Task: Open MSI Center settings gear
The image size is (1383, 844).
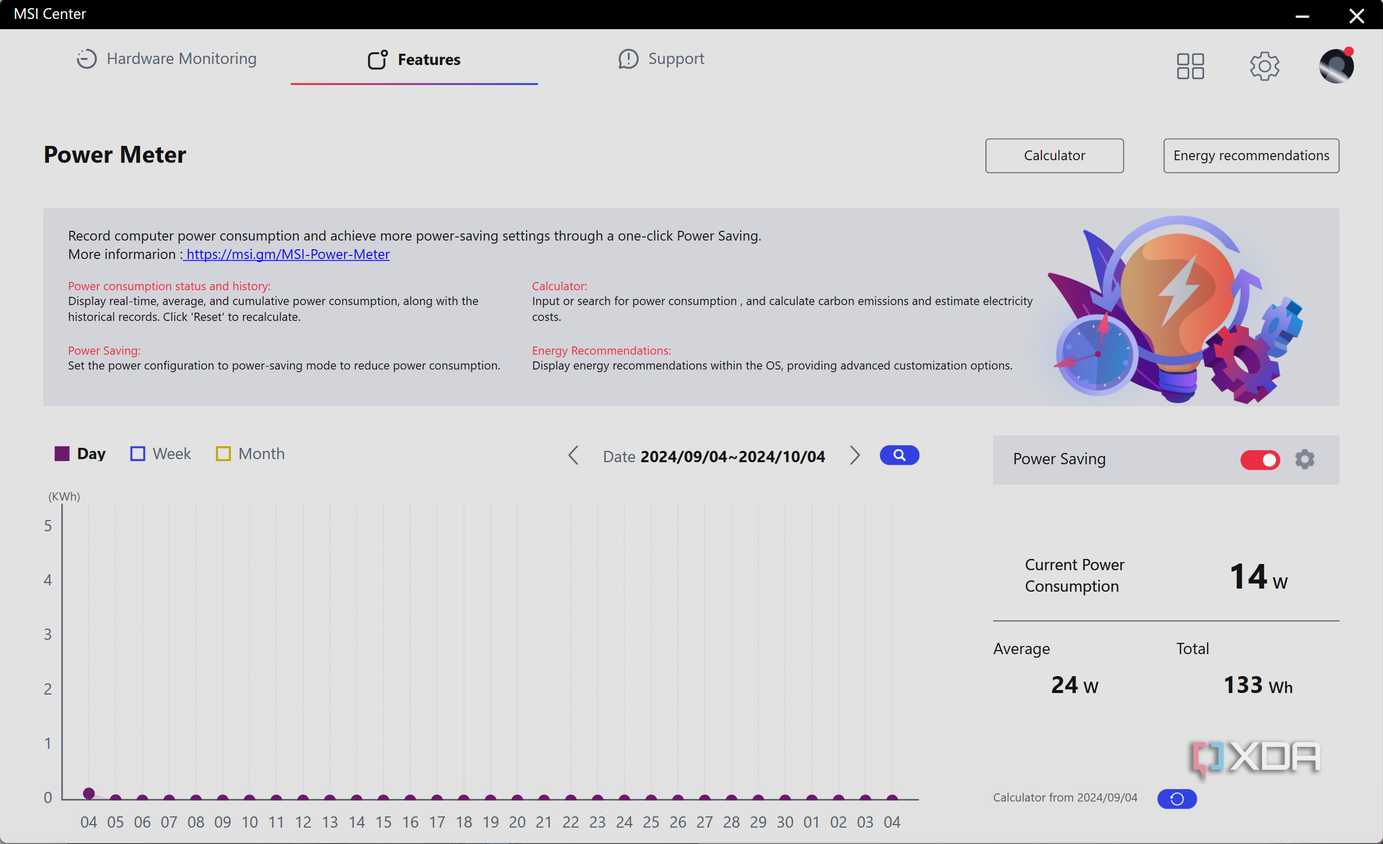Action: click(1264, 66)
